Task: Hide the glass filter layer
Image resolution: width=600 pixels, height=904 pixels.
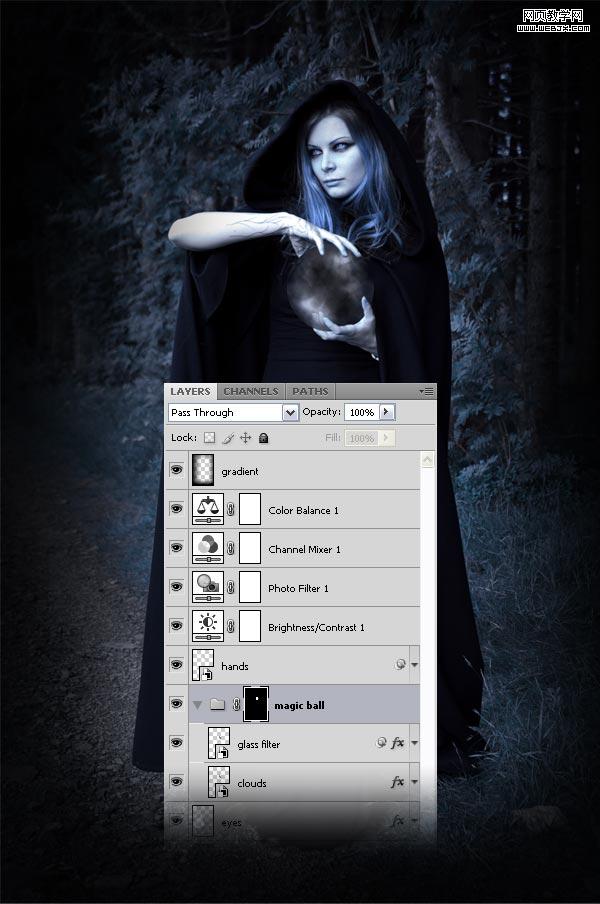Action: 176,743
